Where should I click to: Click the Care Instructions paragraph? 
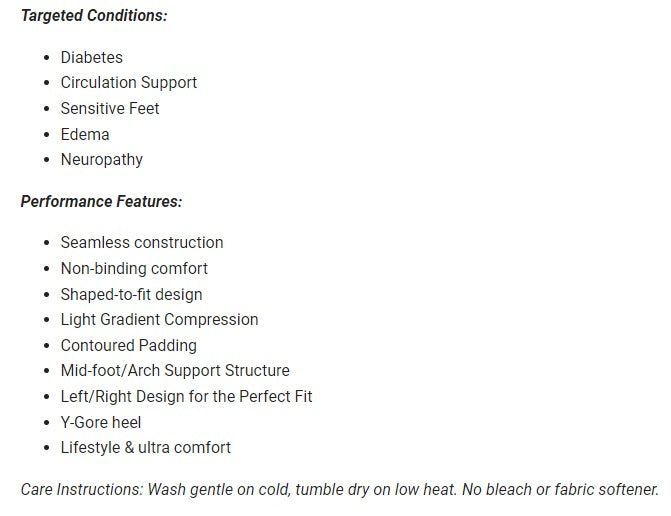click(x=340, y=489)
